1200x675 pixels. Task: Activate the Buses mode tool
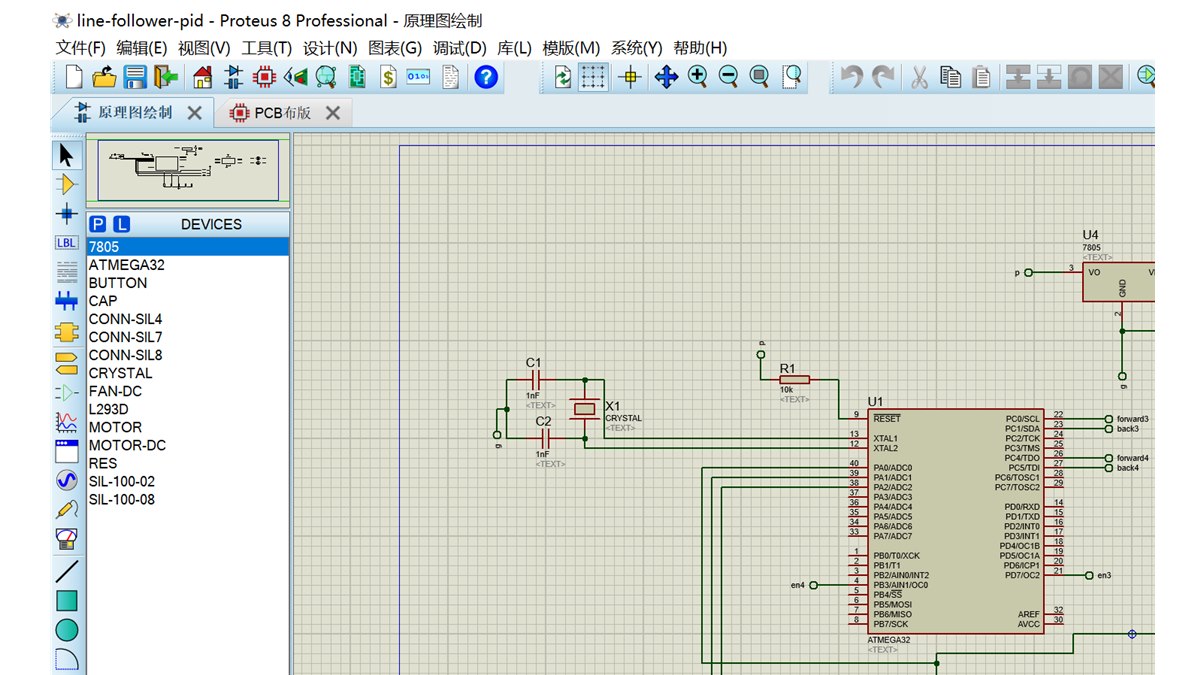66,301
